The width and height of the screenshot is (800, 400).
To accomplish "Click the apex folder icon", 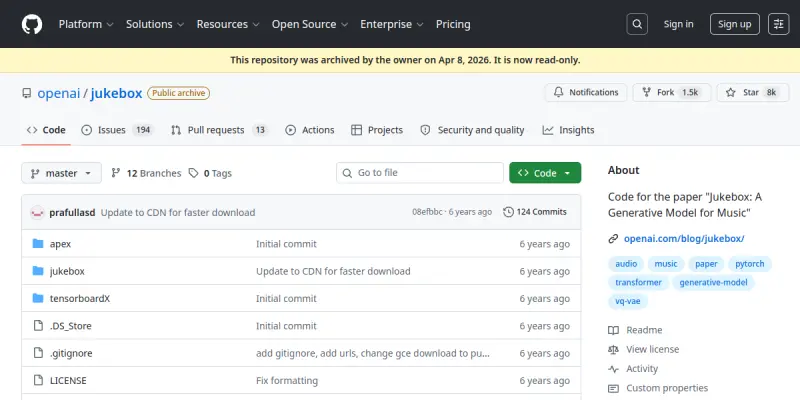I will [x=38, y=244].
